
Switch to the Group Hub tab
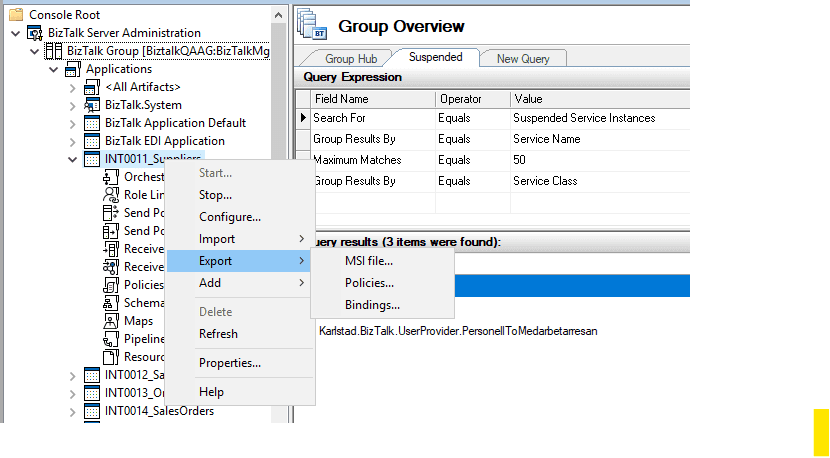[350, 59]
